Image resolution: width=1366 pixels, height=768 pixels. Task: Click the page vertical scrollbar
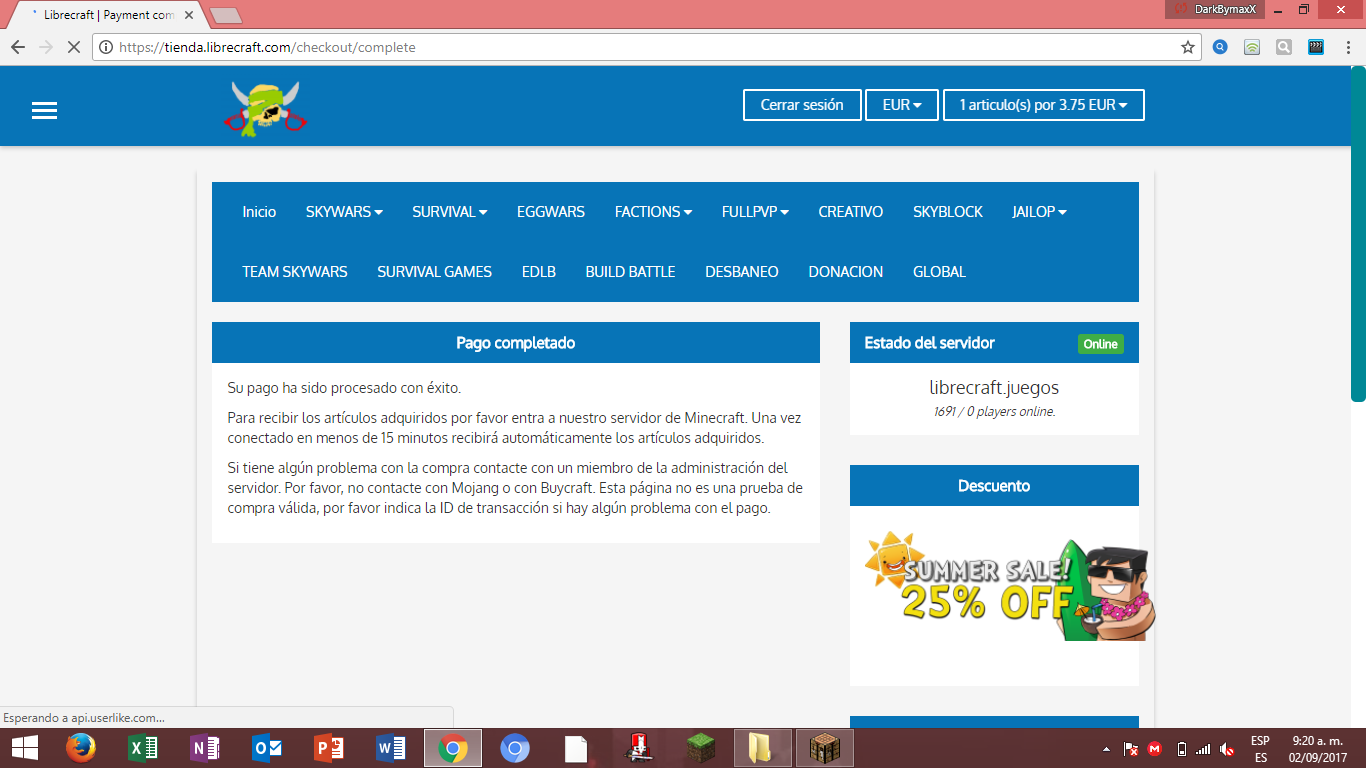[1357, 234]
